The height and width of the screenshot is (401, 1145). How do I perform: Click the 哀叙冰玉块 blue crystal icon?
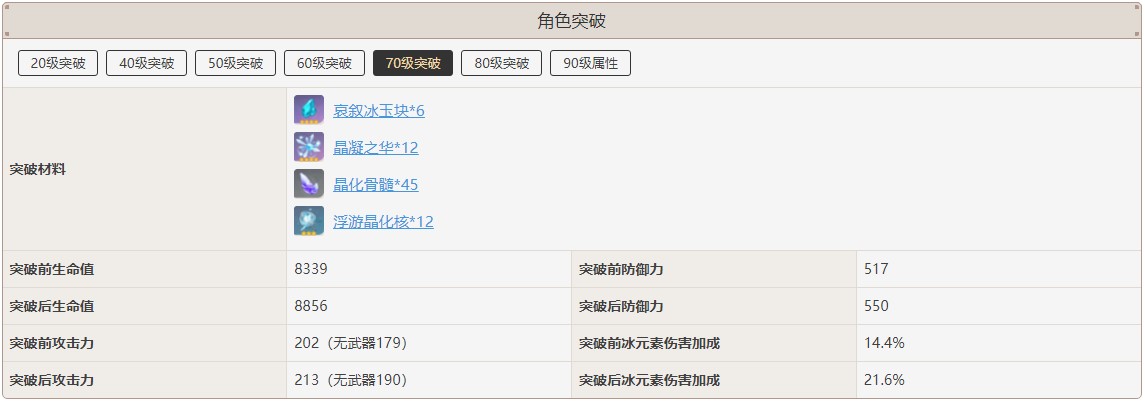(x=309, y=110)
